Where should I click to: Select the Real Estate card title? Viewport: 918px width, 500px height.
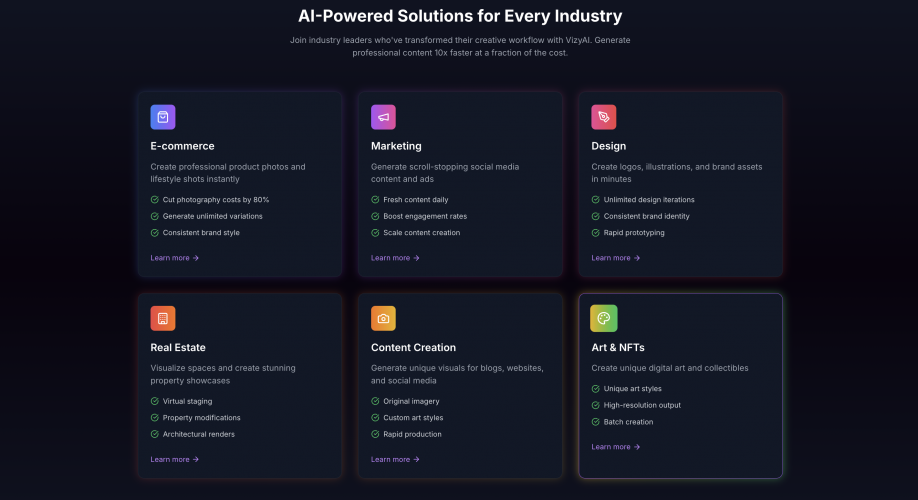tap(178, 347)
